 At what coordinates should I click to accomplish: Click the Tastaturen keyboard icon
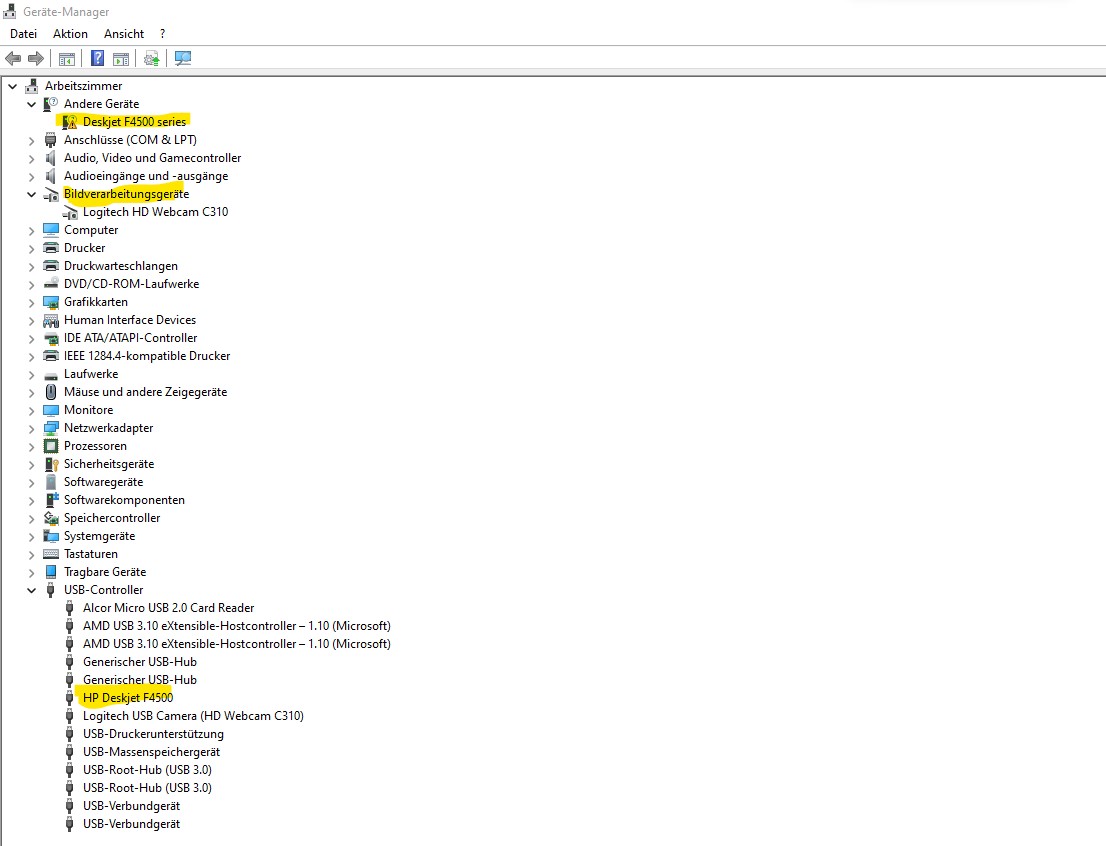(51, 554)
